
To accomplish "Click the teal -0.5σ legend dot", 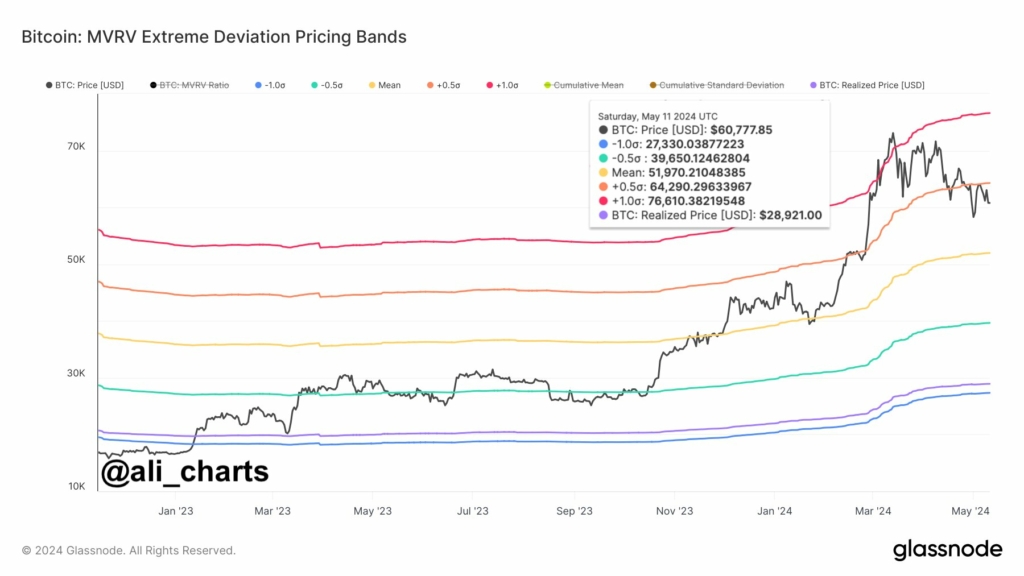I will [315, 85].
